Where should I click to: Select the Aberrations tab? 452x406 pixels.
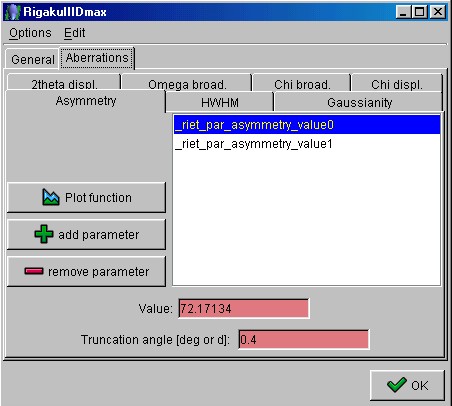pyautogui.click(x=97, y=58)
